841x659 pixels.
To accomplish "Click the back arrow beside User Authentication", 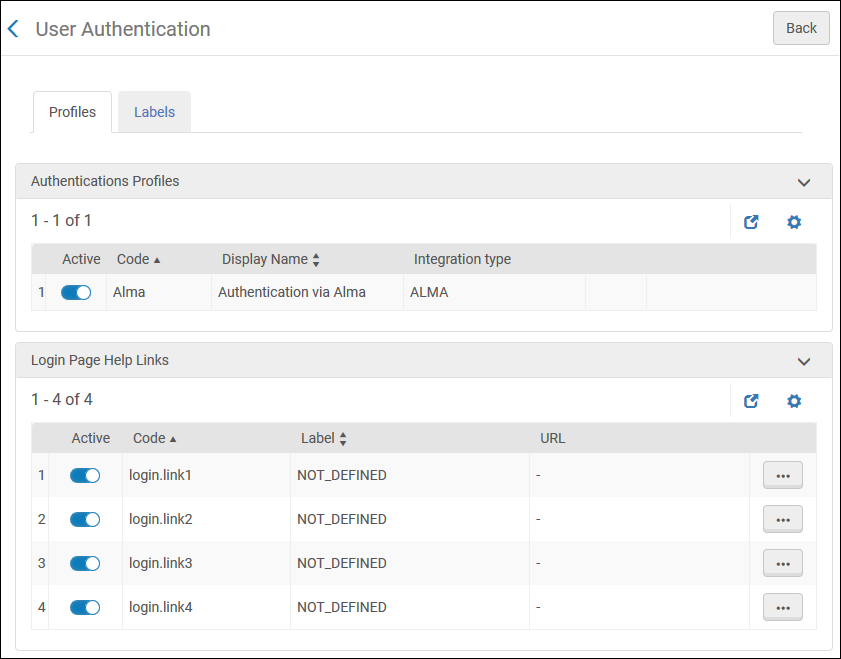I will [13, 29].
